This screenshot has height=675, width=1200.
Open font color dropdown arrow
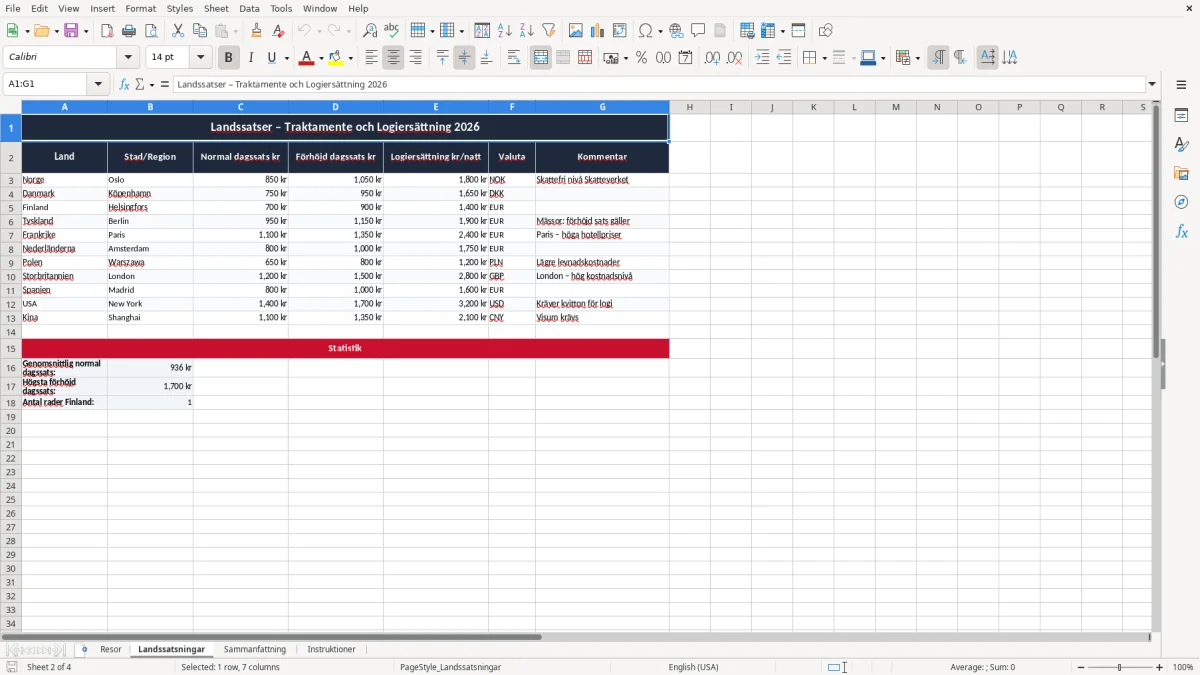point(321,58)
